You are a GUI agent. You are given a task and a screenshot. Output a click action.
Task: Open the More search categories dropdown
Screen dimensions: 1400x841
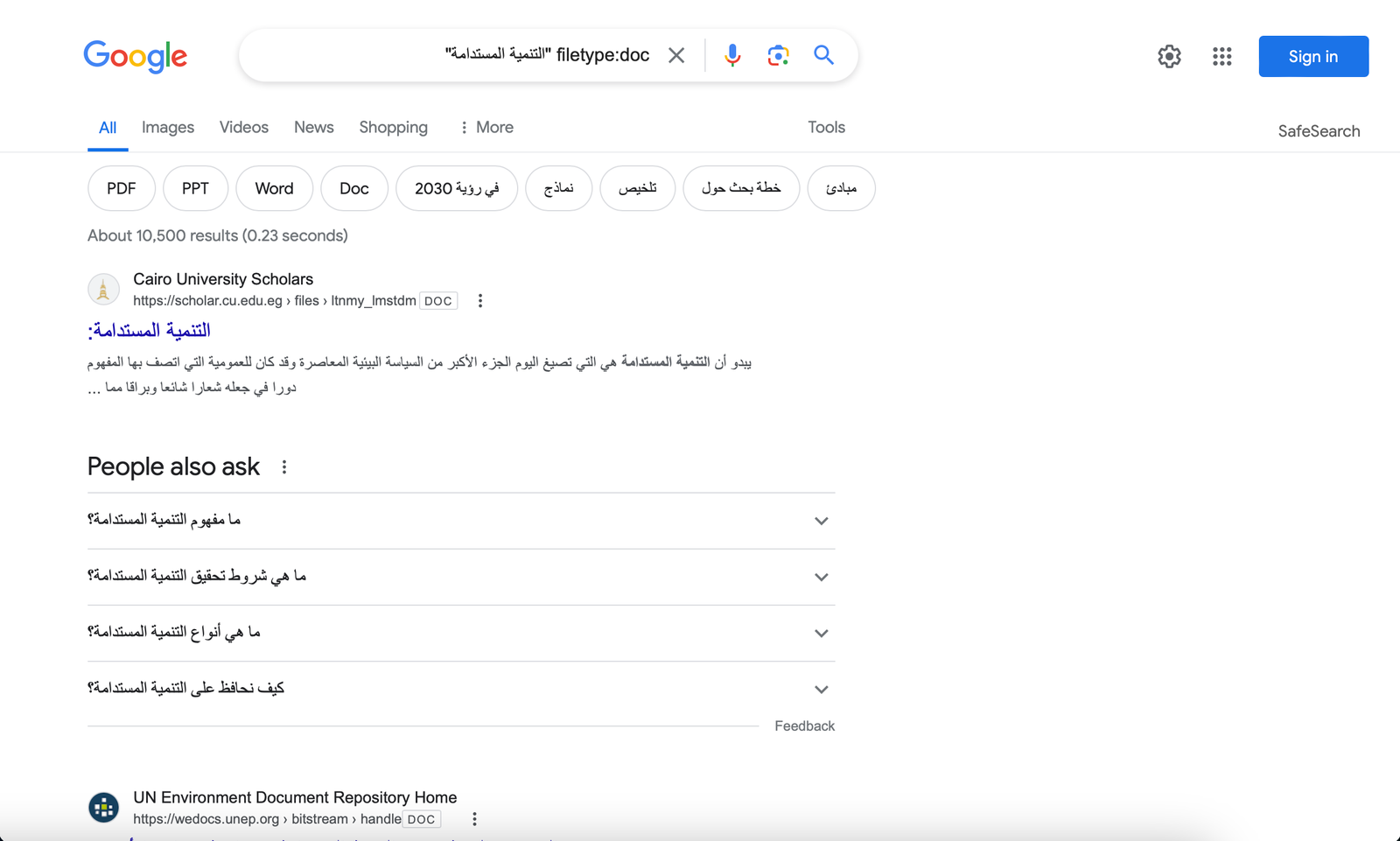pyautogui.click(x=486, y=128)
